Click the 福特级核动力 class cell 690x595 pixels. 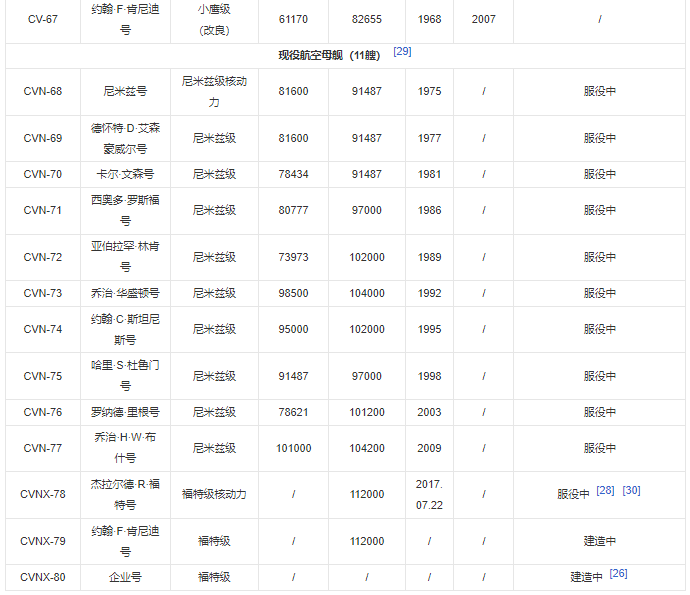[214, 494]
